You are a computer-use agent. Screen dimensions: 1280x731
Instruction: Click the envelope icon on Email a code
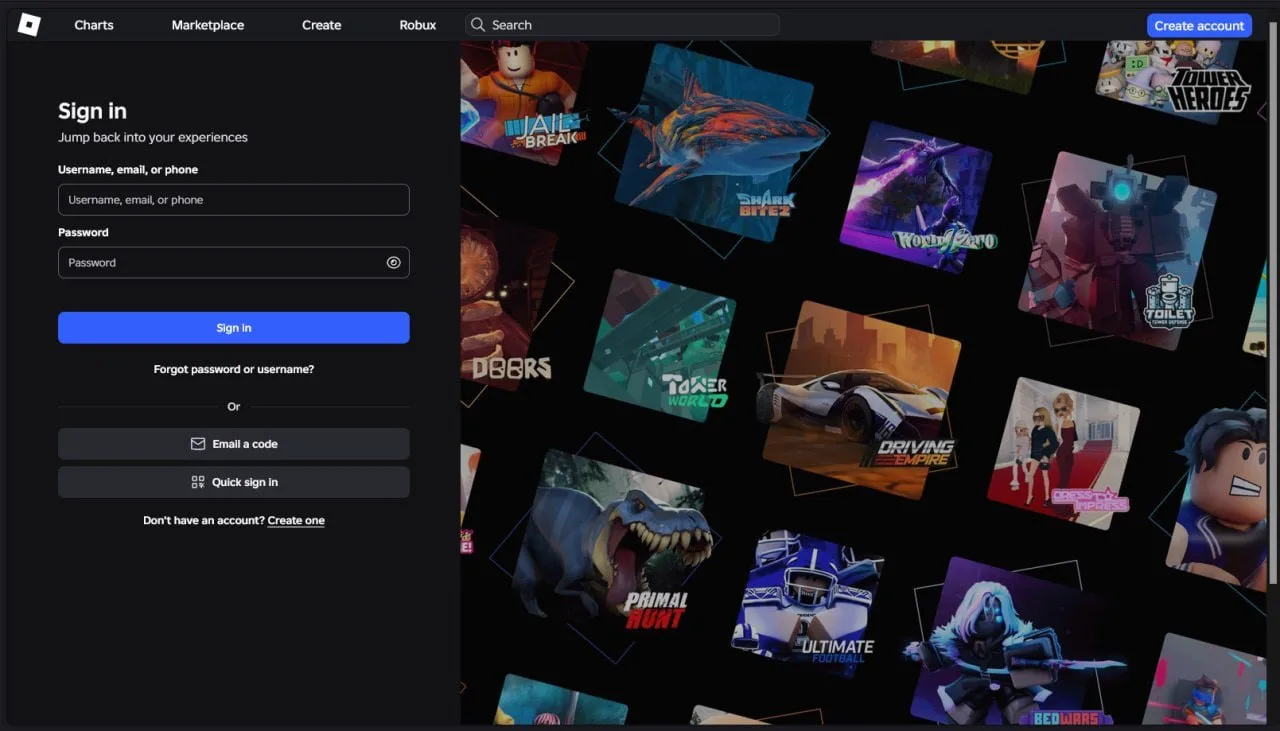pos(198,444)
